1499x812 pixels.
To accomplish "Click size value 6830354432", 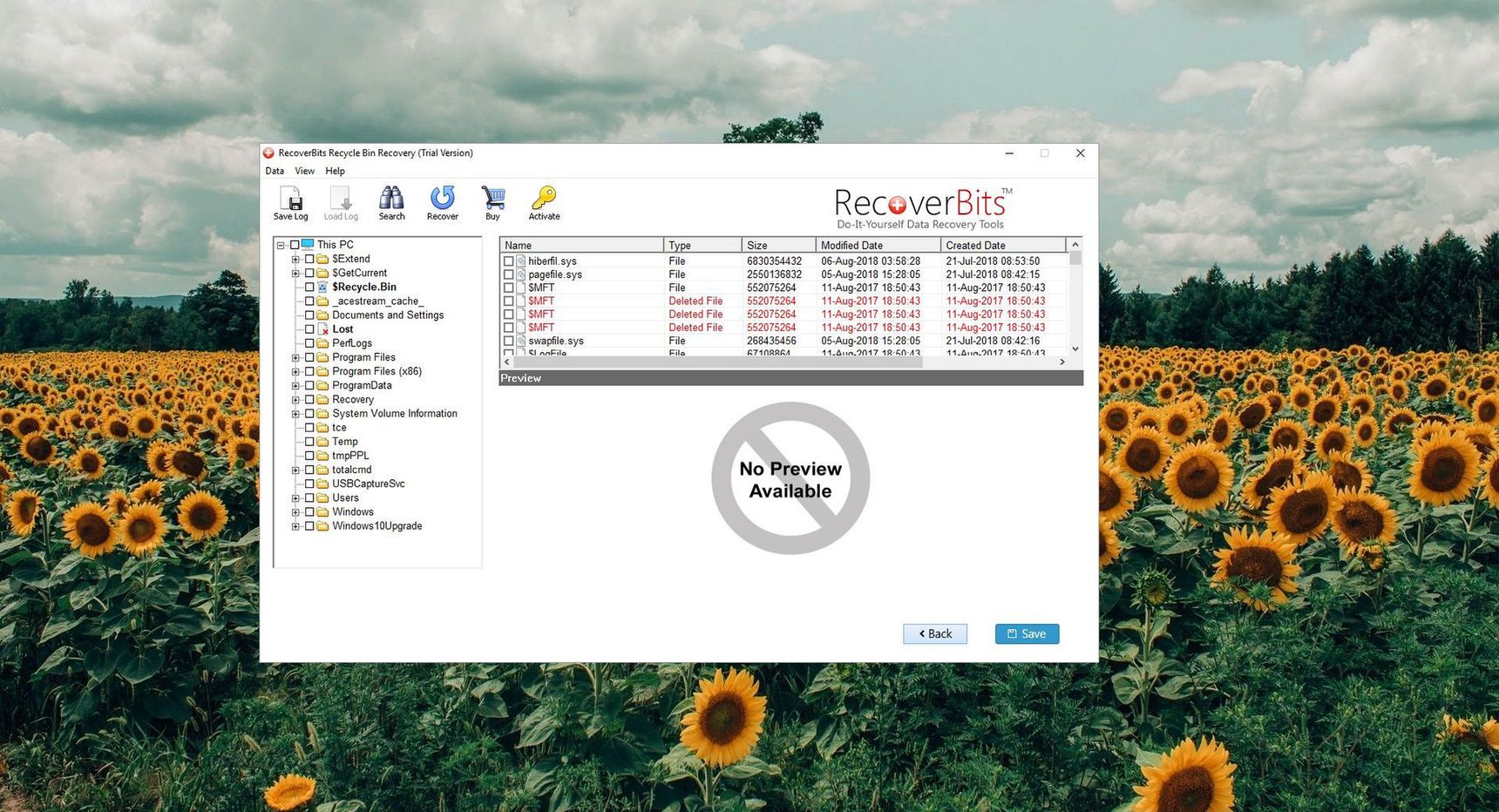I will click(774, 261).
